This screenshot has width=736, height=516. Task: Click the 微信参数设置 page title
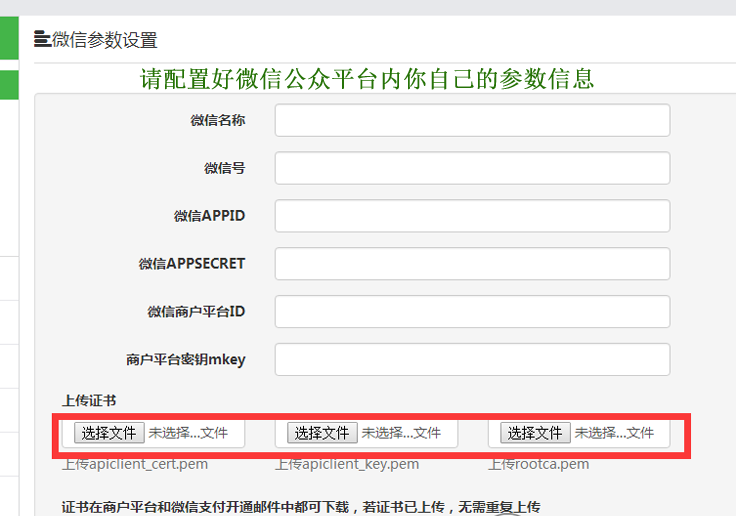pyautogui.click(x=105, y=40)
